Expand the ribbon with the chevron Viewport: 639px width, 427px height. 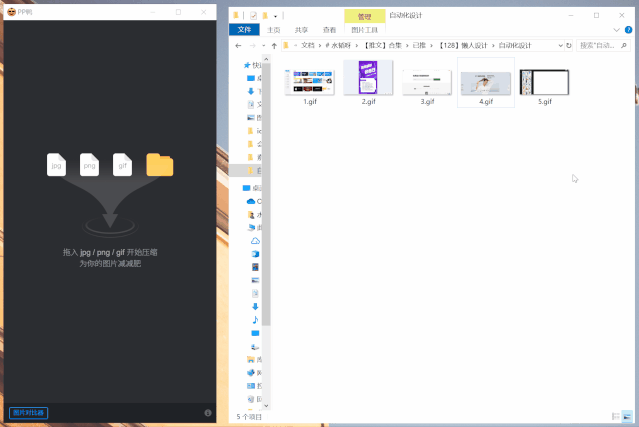(x=617, y=30)
